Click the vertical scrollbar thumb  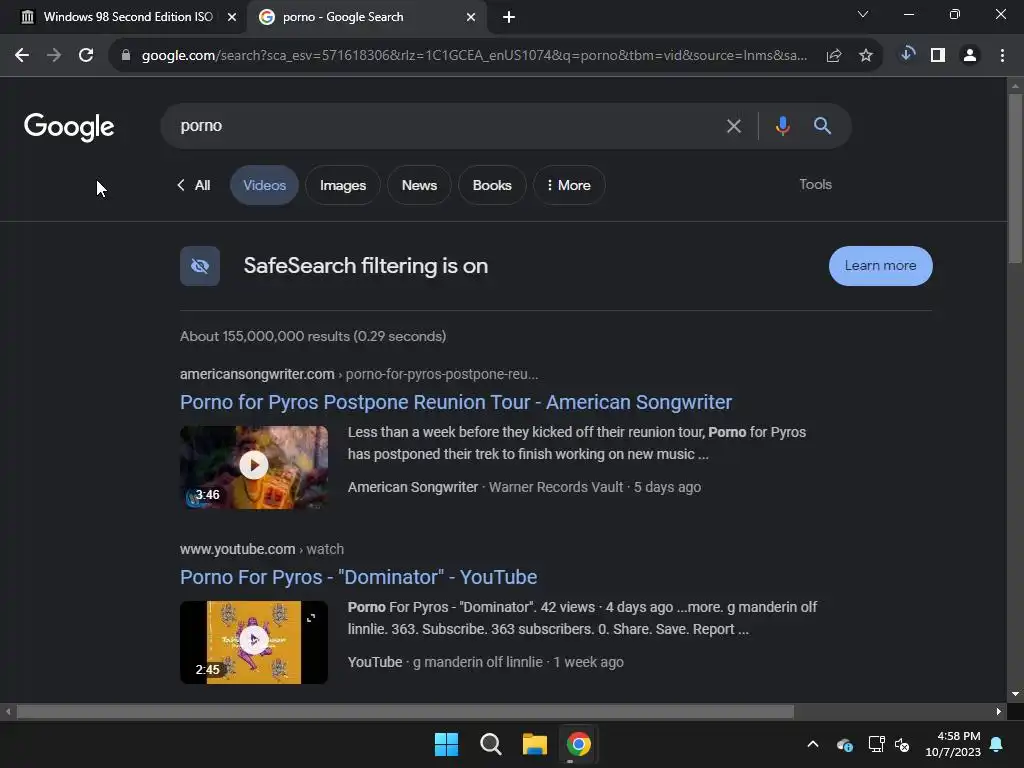click(1015, 178)
